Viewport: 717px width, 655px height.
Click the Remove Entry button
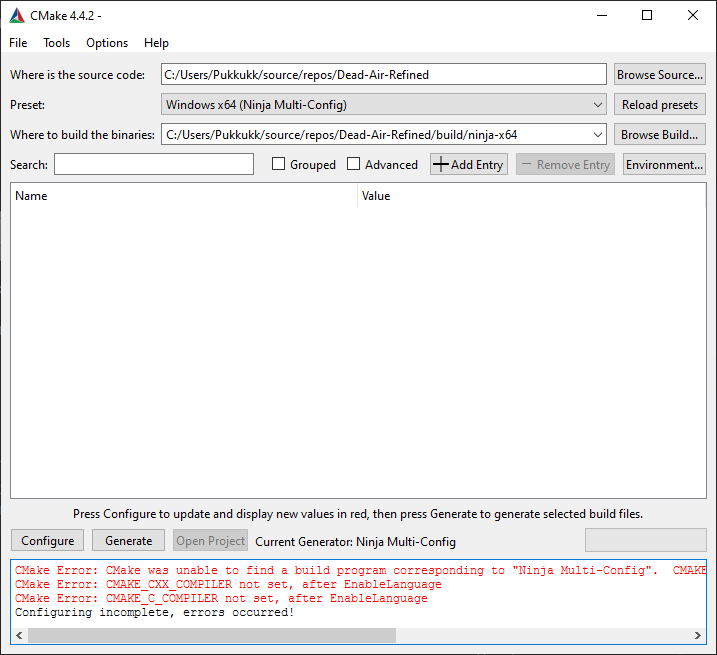(x=565, y=164)
